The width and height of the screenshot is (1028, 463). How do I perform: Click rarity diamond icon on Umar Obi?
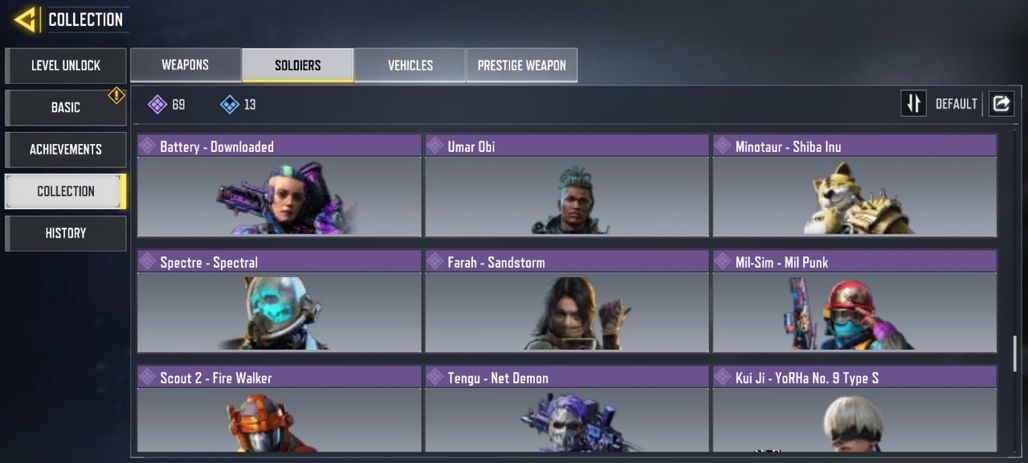click(435, 146)
